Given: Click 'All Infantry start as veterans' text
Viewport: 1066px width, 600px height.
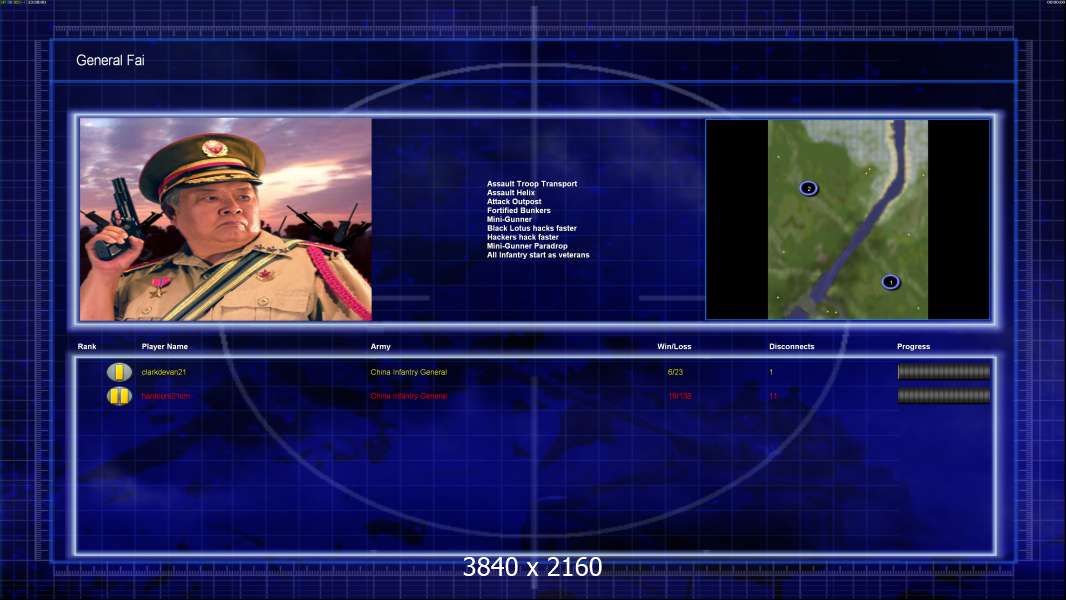Looking at the screenshot, I should pyautogui.click(x=538, y=255).
